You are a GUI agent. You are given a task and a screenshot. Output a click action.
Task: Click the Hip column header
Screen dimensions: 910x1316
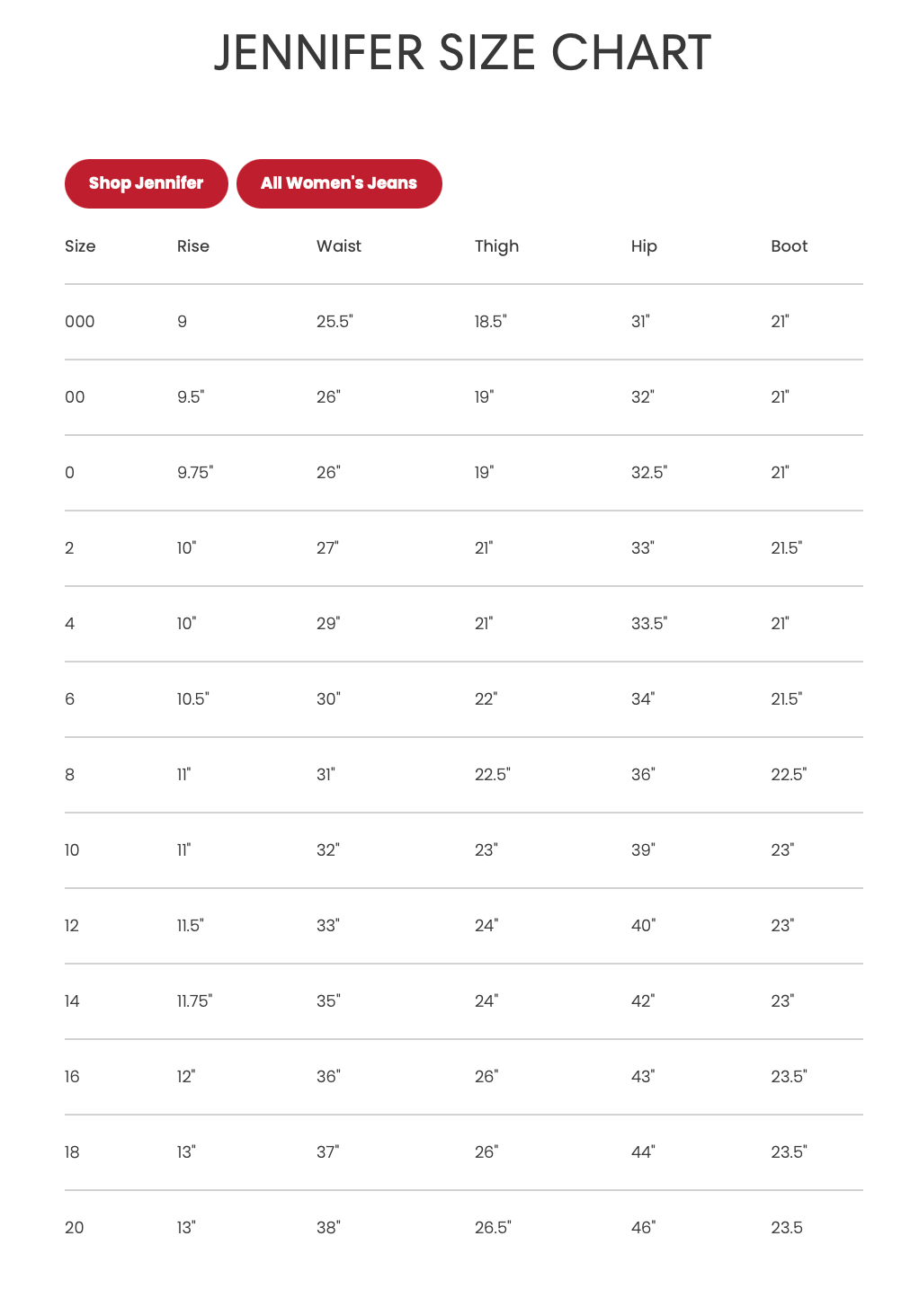(644, 246)
